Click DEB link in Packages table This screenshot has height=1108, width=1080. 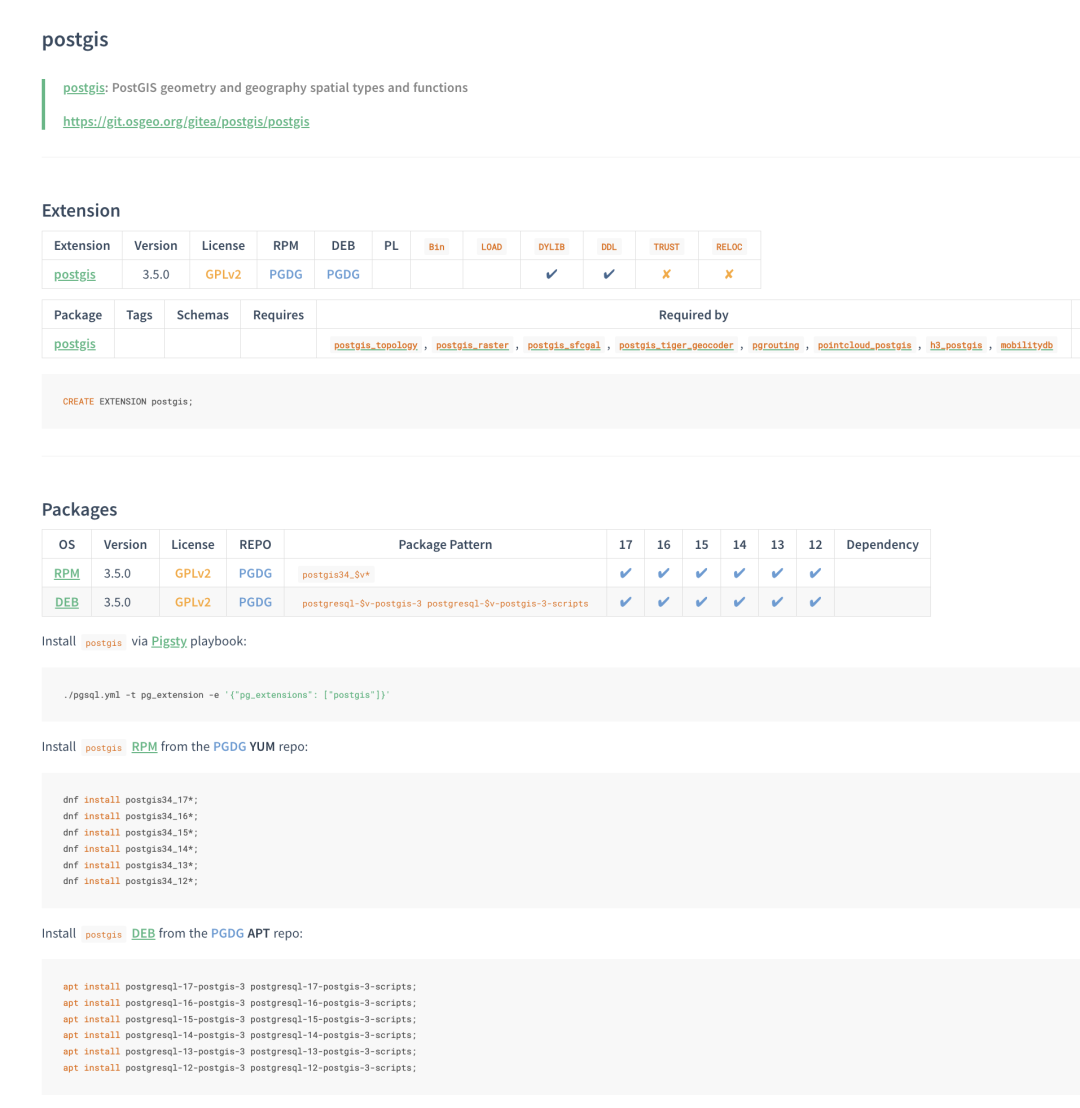[x=66, y=602]
